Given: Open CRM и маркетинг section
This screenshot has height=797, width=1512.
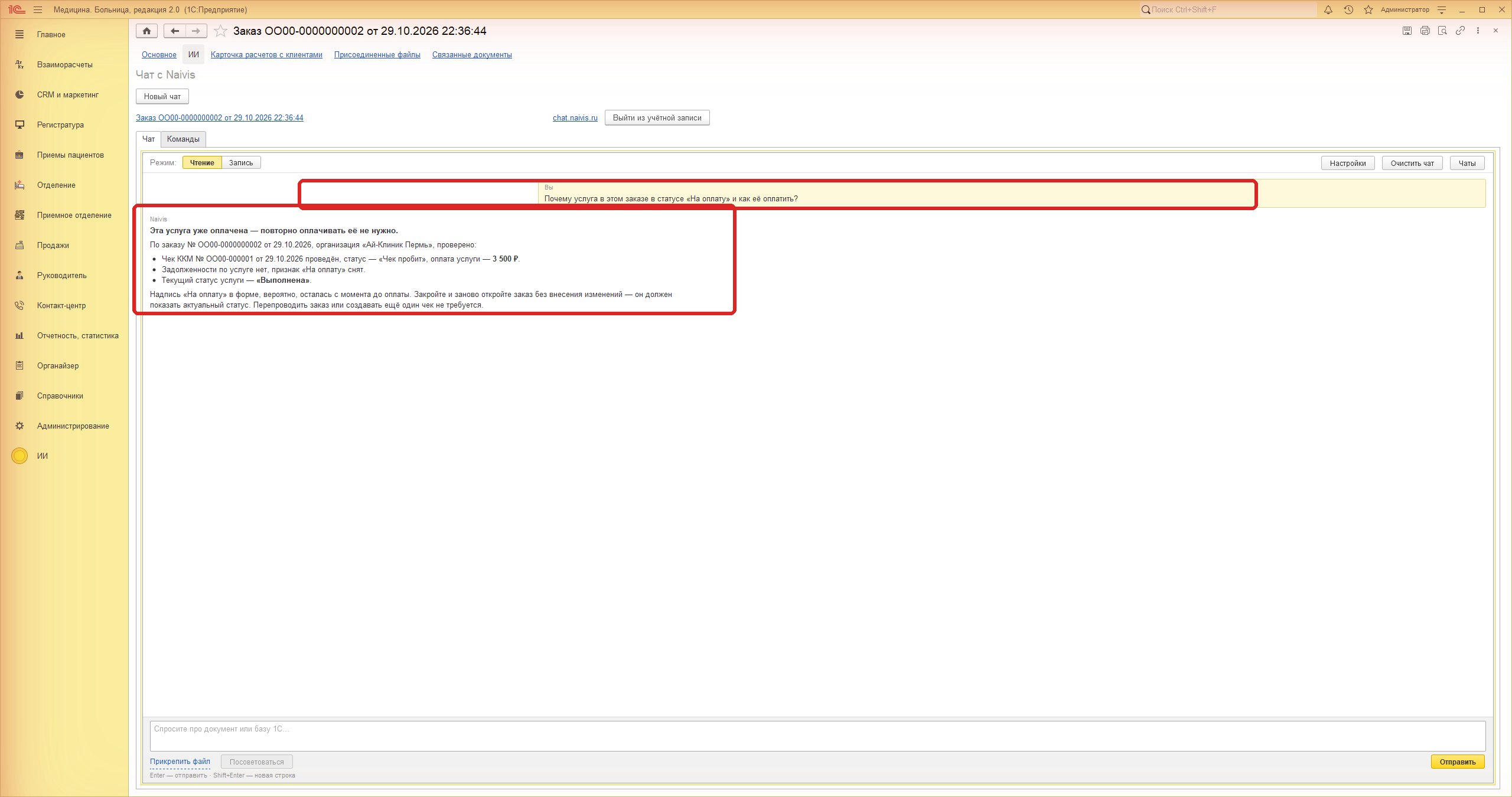Looking at the screenshot, I should [x=64, y=94].
